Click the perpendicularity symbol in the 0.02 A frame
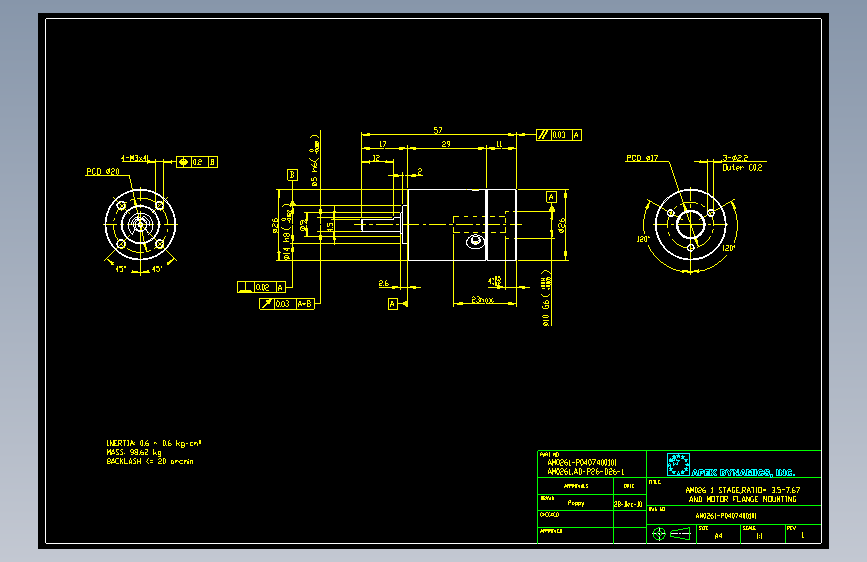Image resolution: width=867 pixels, height=562 pixels. pos(246,287)
